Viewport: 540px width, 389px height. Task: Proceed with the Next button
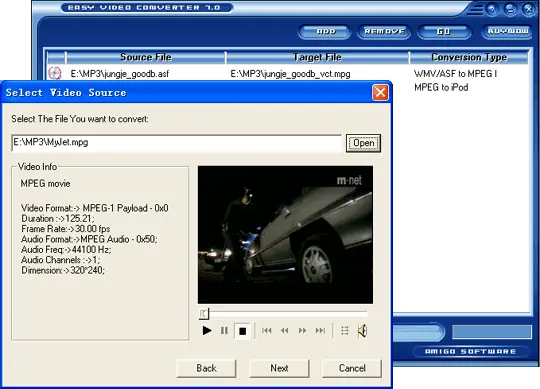pos(279,368)
